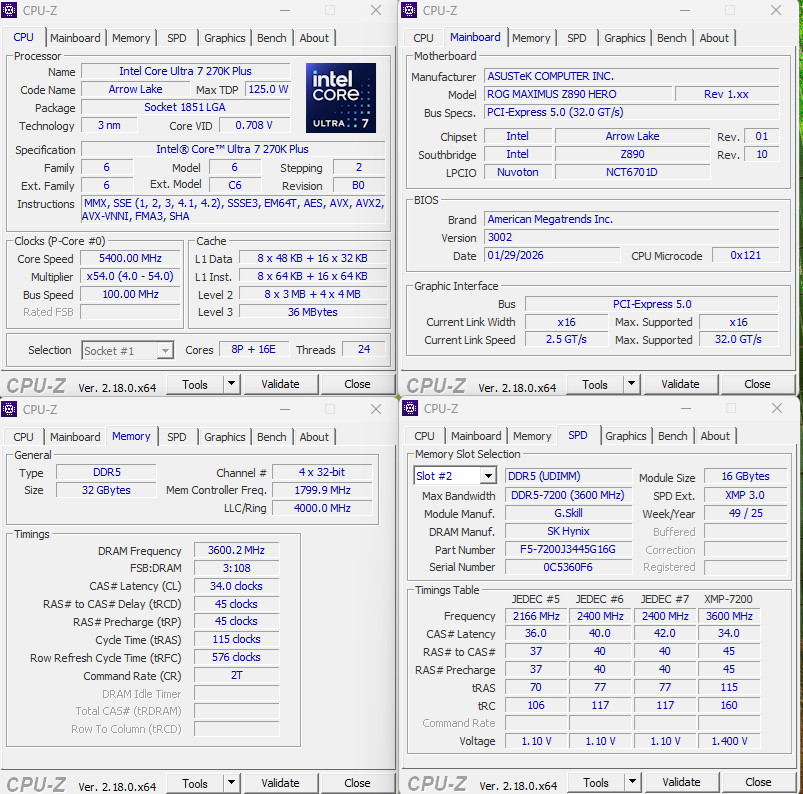Click Close button in Mainboard window

point(757,384)
